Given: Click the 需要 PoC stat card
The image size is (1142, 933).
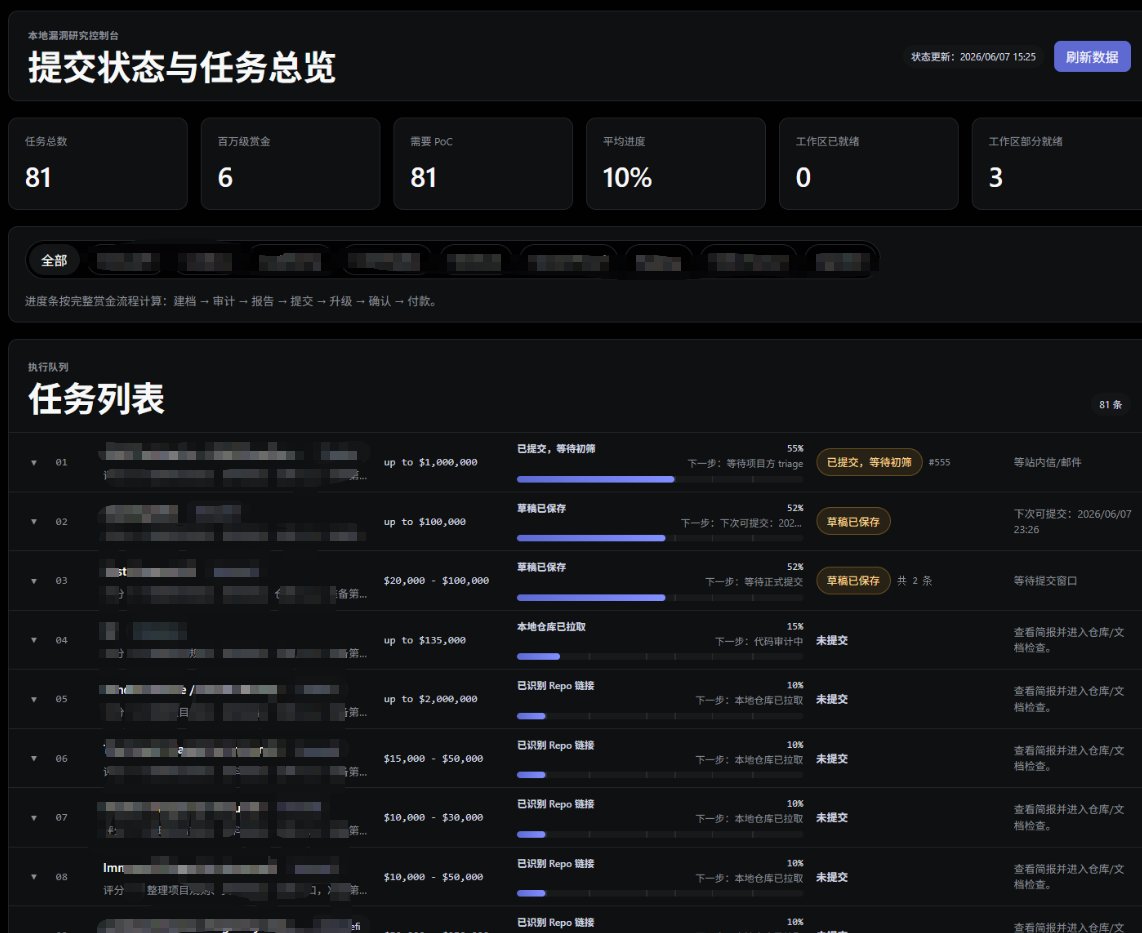Looking at the screenshot, I should coord(483,164).
